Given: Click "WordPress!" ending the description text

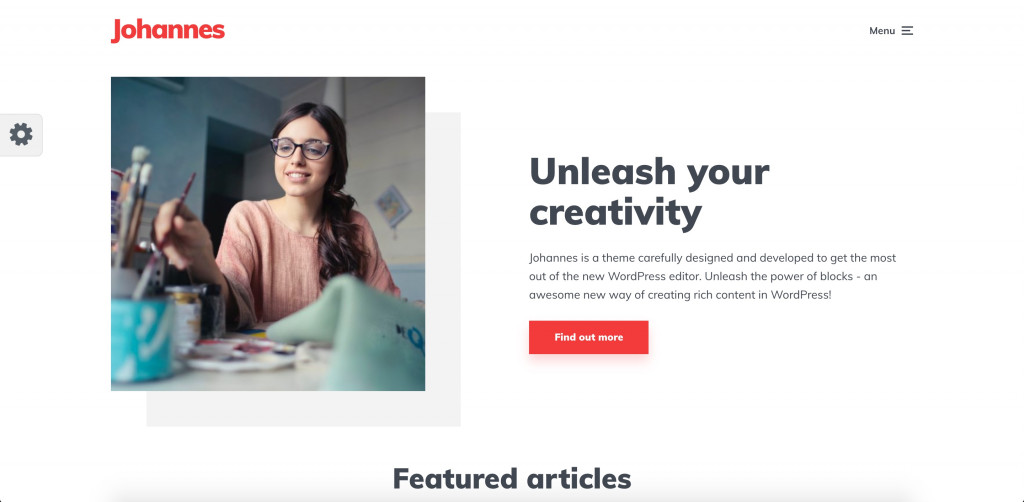Looking at the screenshot, I should tap(801, 295).
